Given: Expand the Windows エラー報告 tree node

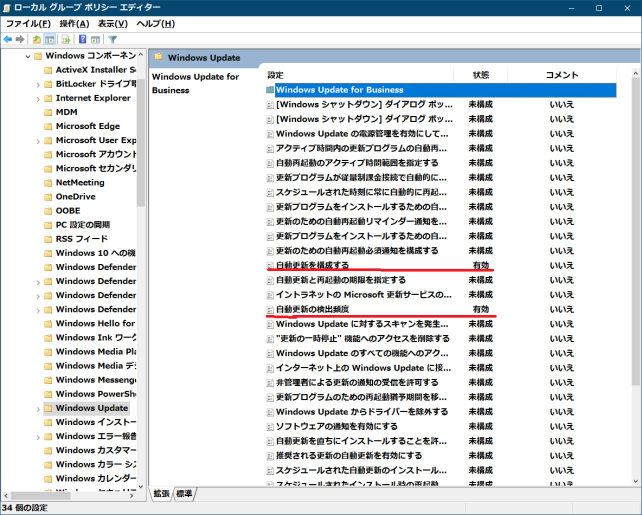Looking at the screenshot, I should (38, 437).
